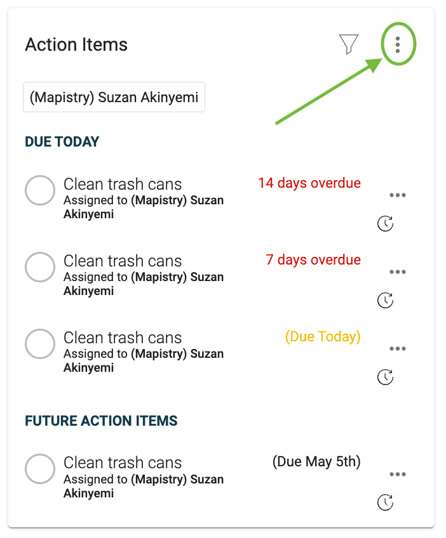The width and height of the screenshot is (446, 538).
Task: Click the recurrence clock icon on the 7 days overdue task
Action: pos(385,301)
